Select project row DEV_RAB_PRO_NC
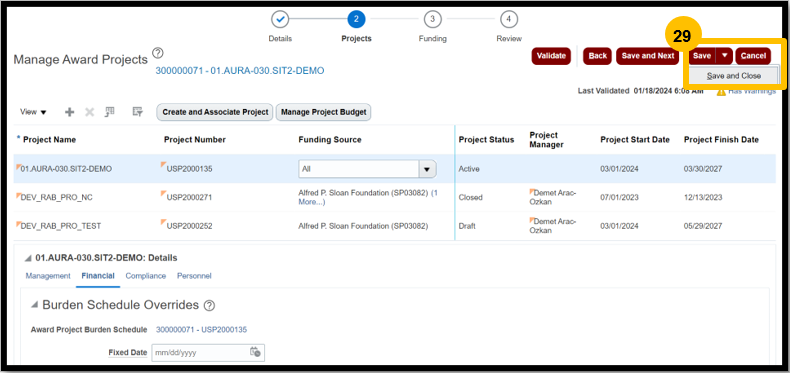Image resolution: width=790 pixels, height=373 pixels. tap(395, 198)
